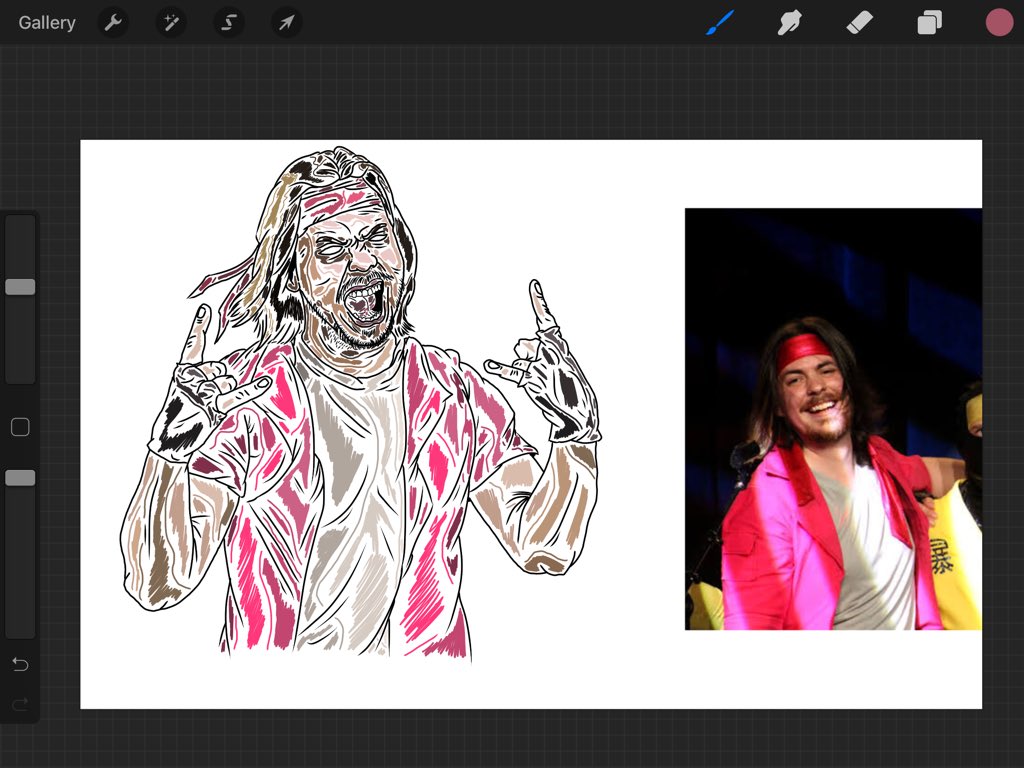Image resolution: width=1024 pixels, height=768 pixels.
Task: Click the brush size slider handle
Action: click(x=20, y=287)
